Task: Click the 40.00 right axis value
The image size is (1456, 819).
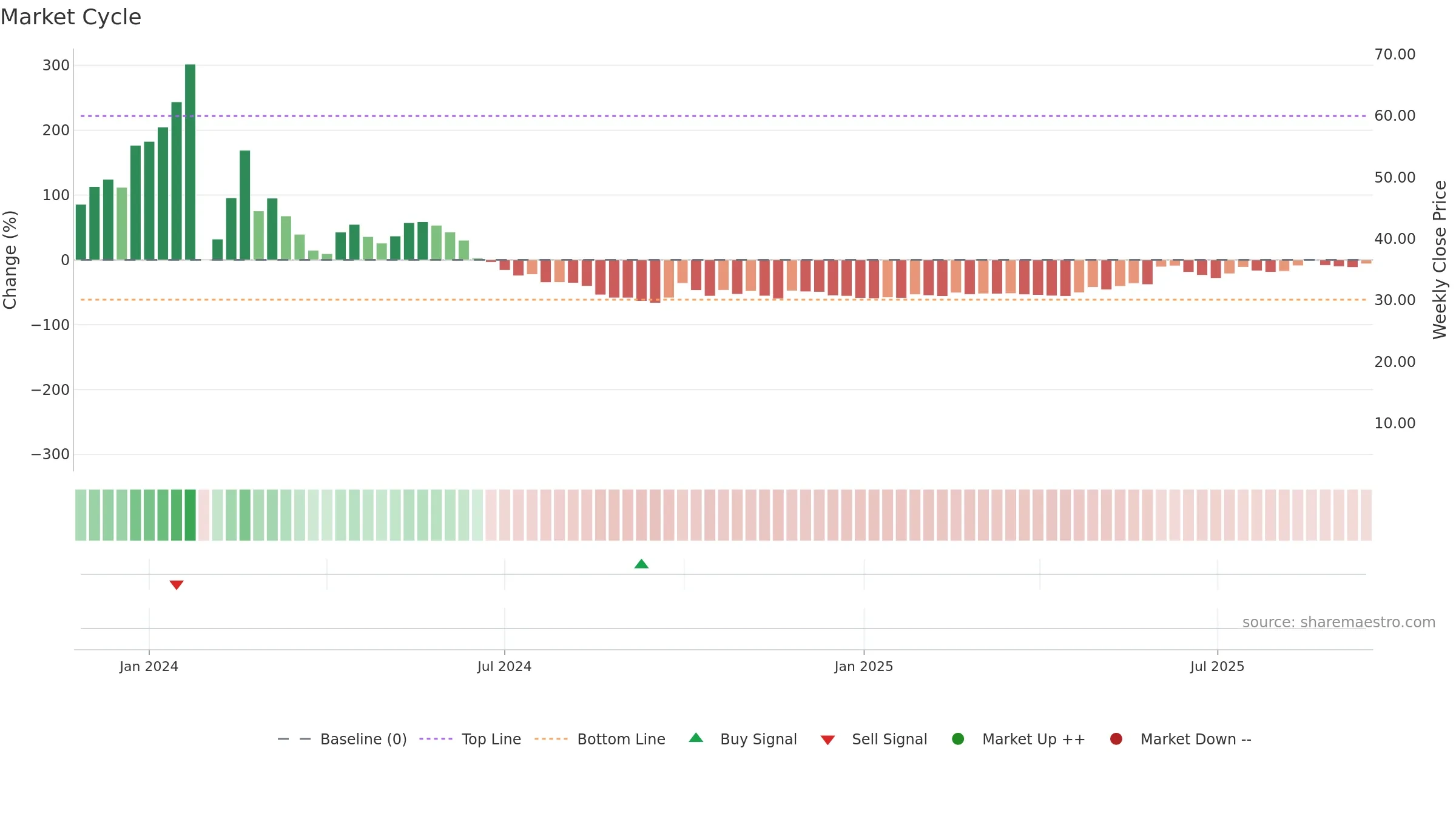Action: coord(1395,239)
